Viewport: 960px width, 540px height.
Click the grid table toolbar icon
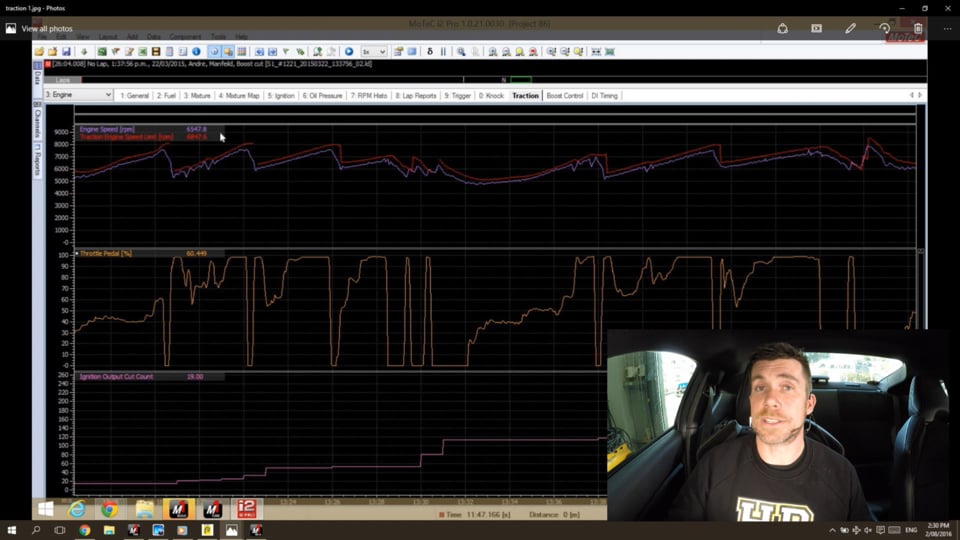pos(242,51)
